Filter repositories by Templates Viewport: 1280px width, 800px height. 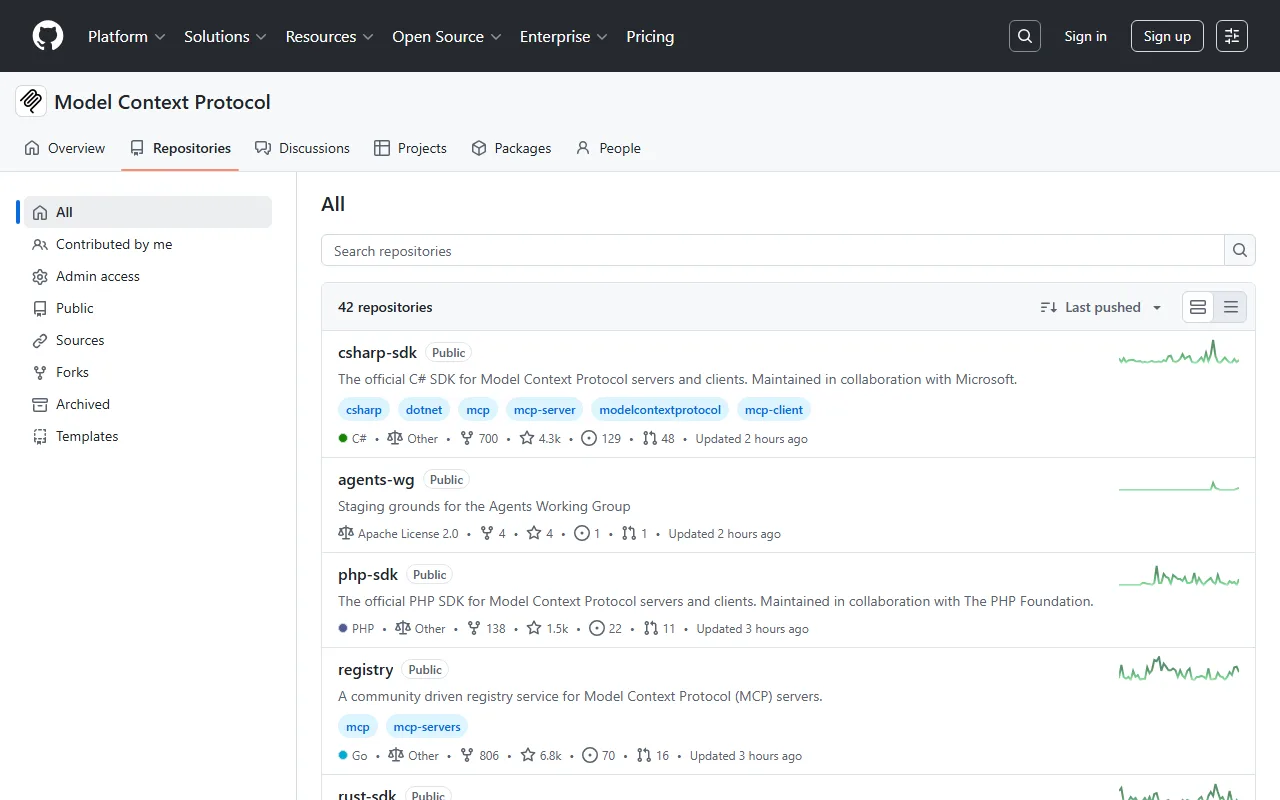[148, 436]
